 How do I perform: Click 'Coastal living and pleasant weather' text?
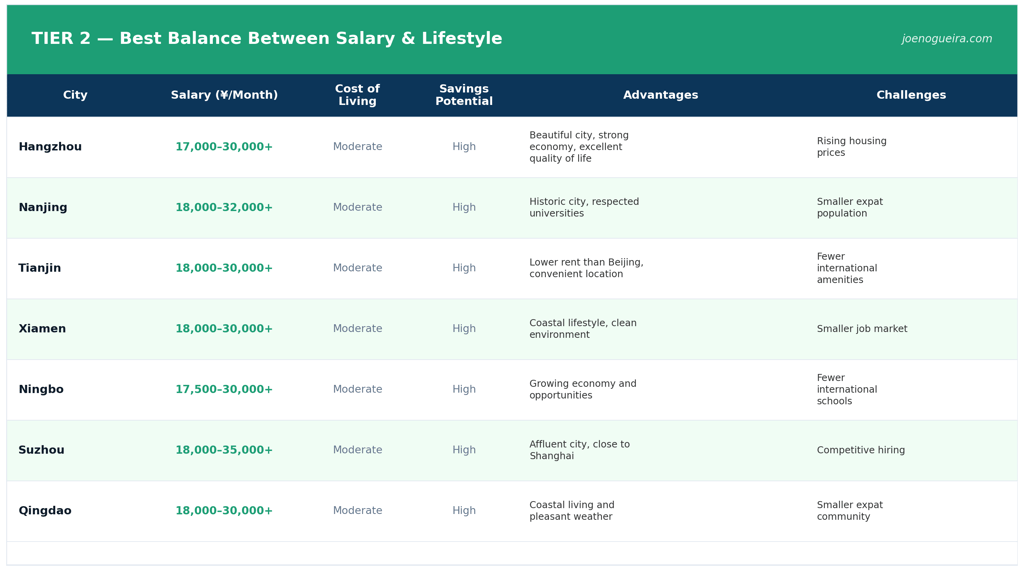(x=571, y=511)
